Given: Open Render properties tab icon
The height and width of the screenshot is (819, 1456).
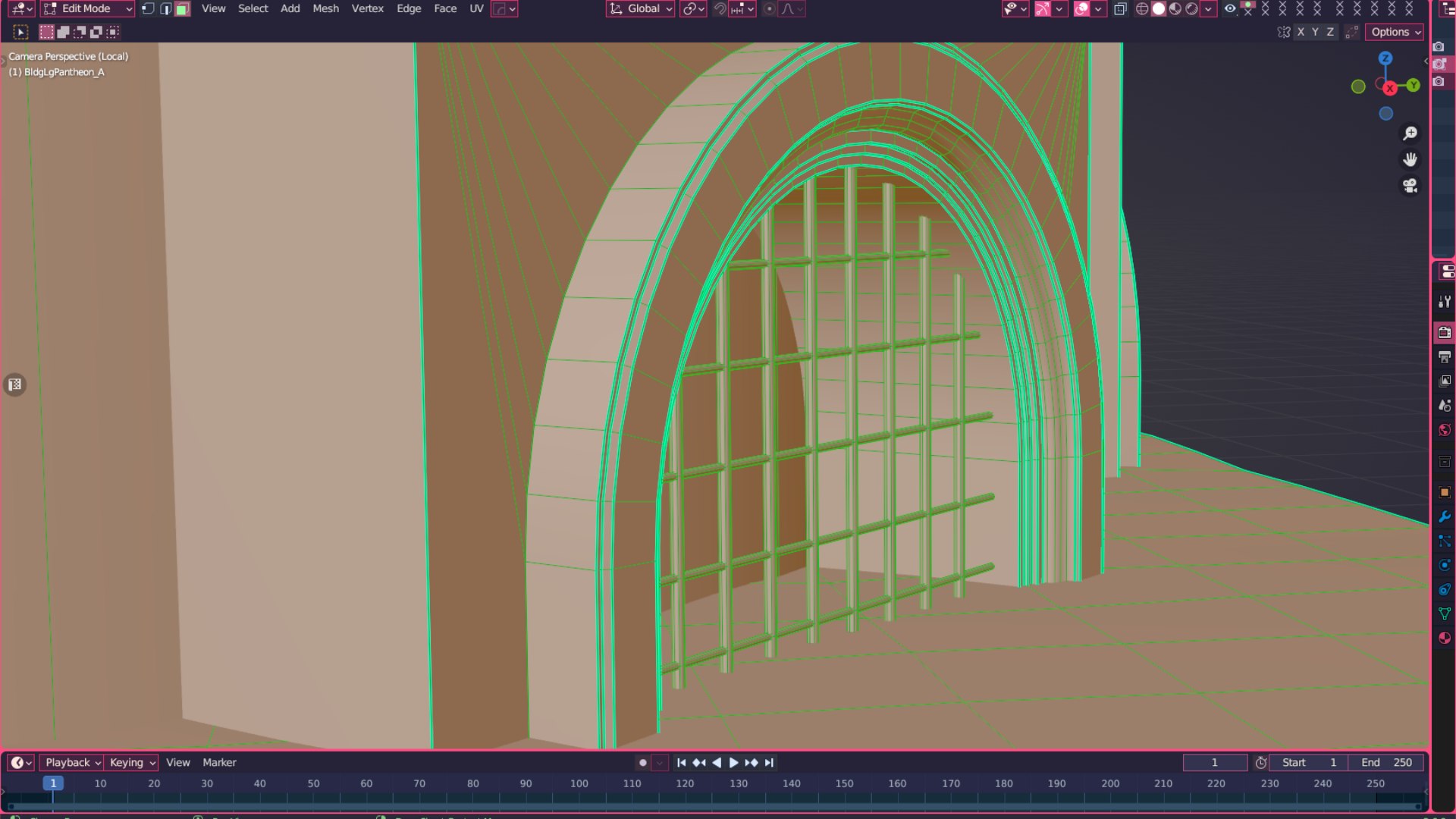Looking at the screenshot, I should [1445, 332].
